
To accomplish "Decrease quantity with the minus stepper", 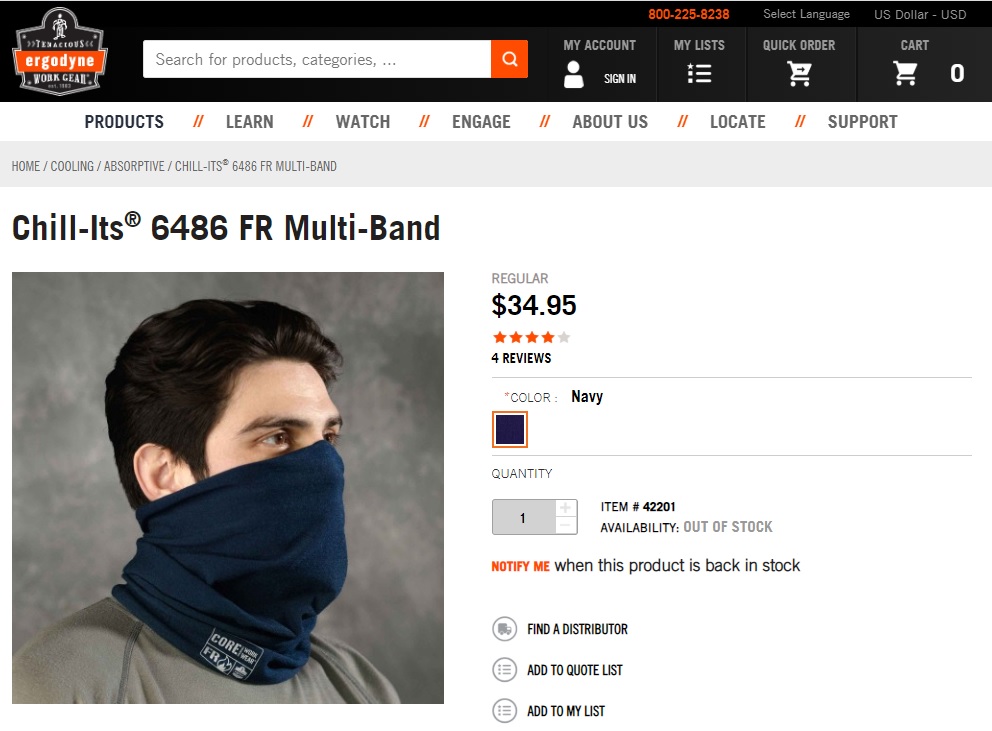I will (x=566, y=526).
